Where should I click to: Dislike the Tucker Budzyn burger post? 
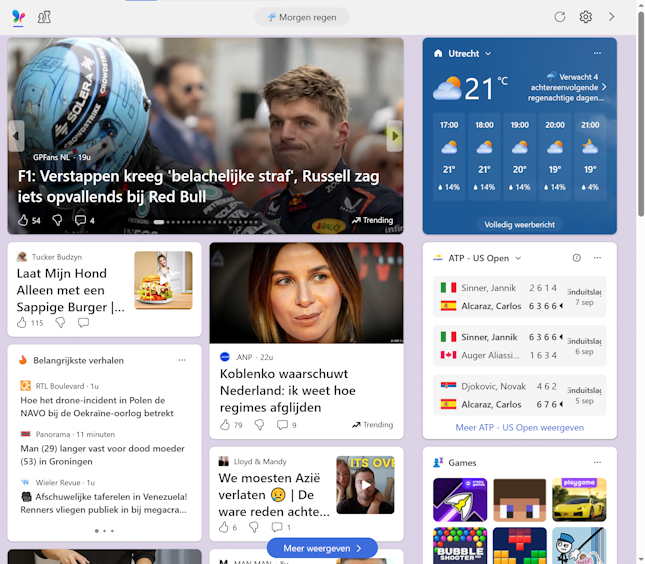tap(60, 323)
